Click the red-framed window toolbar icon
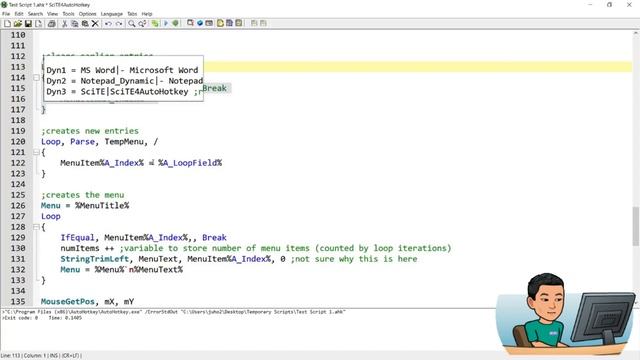The width and height of the screenshot is (640, 360). [x=190, y=23]
